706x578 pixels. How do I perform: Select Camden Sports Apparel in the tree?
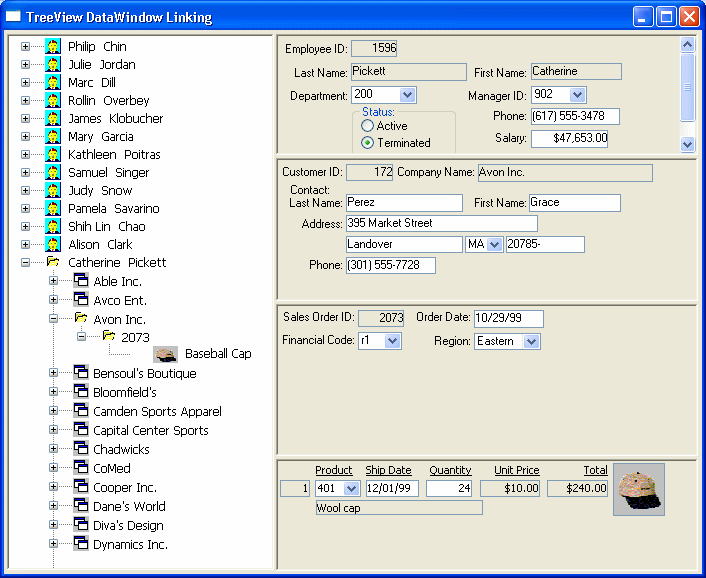pos(157,412)
